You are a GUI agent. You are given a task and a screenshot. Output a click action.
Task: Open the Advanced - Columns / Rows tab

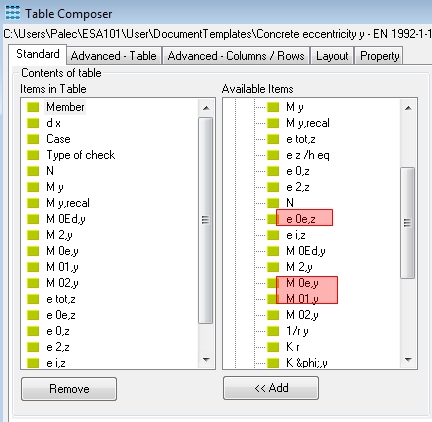coord(236,56)
